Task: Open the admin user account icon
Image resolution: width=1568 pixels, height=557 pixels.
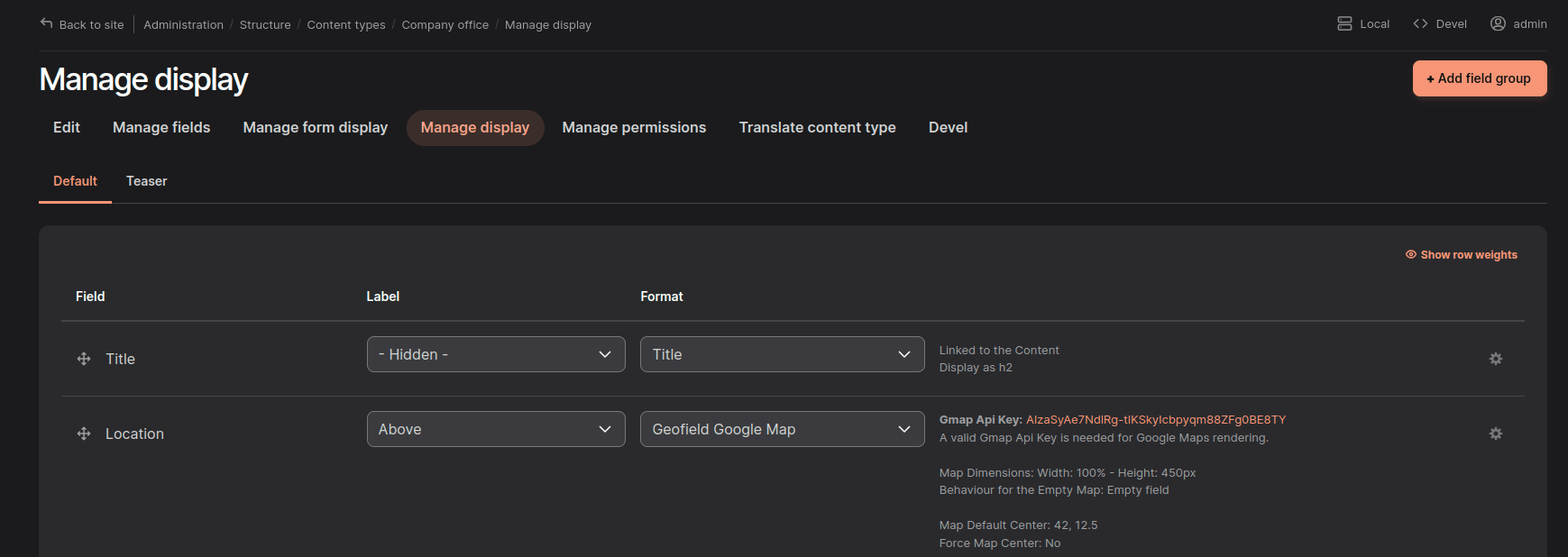Action: pos(1498,23)
